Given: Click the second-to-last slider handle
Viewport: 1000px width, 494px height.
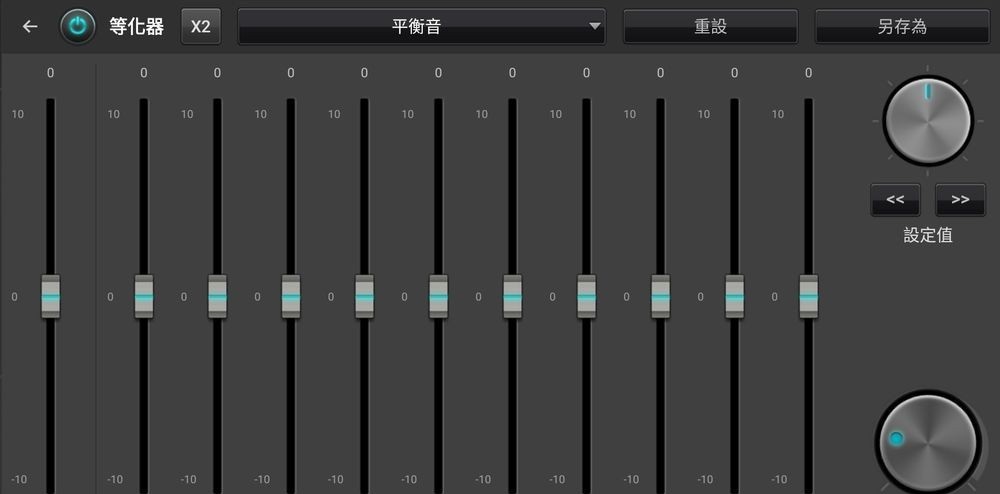Looking at the screenshot, I should click(x=734, y=297).
